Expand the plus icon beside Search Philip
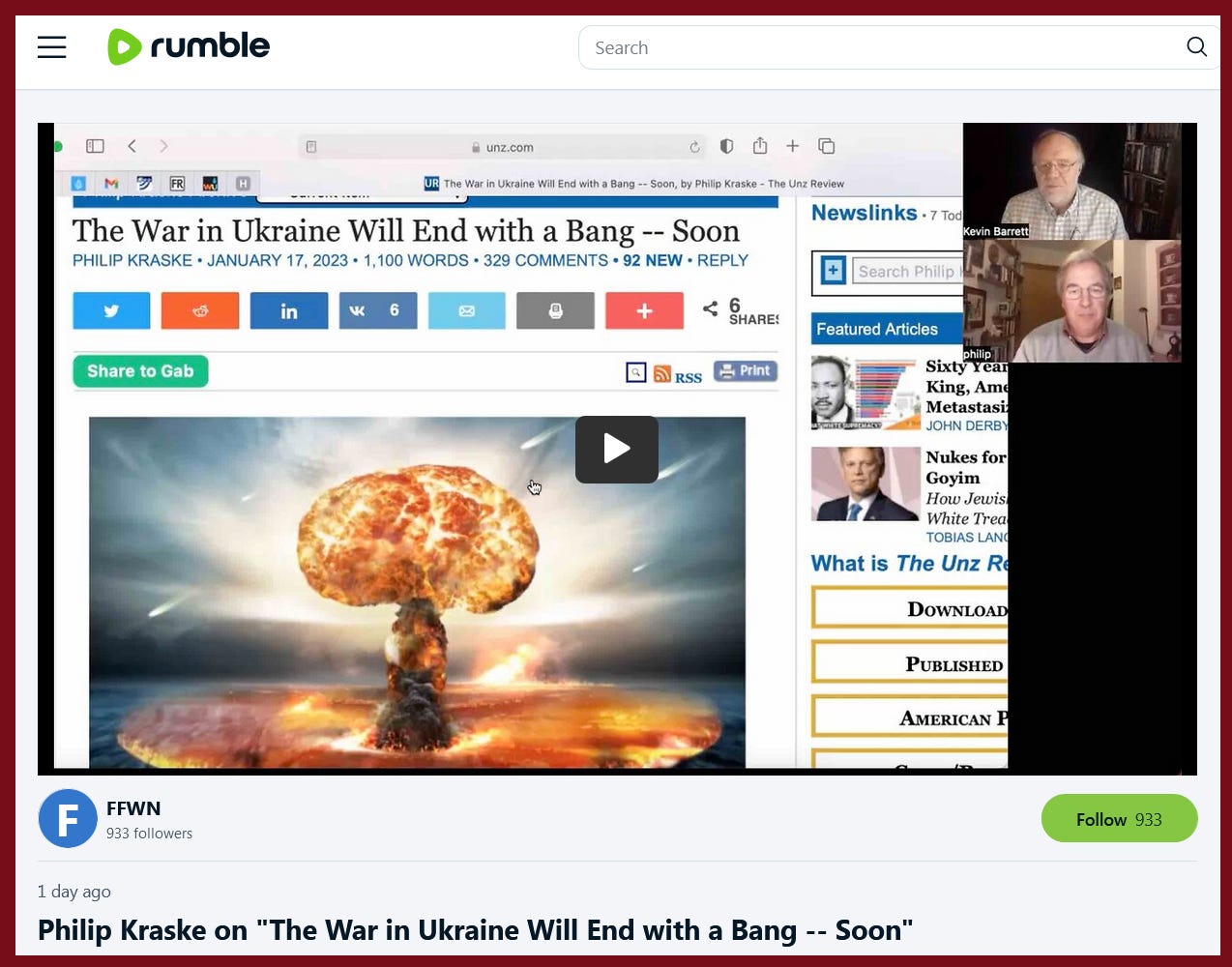1232x967 pixels. pyautogui.click(x=834, y=271)
